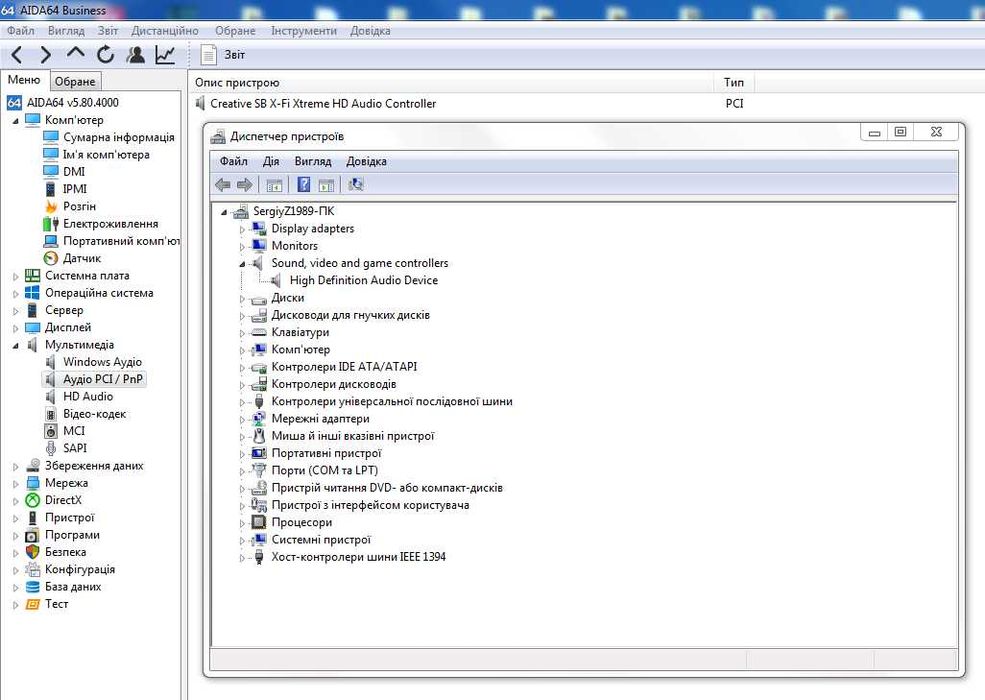Select Аудіо PCI / PnP item
985x700 pixels.
click(x=102, y=380)
